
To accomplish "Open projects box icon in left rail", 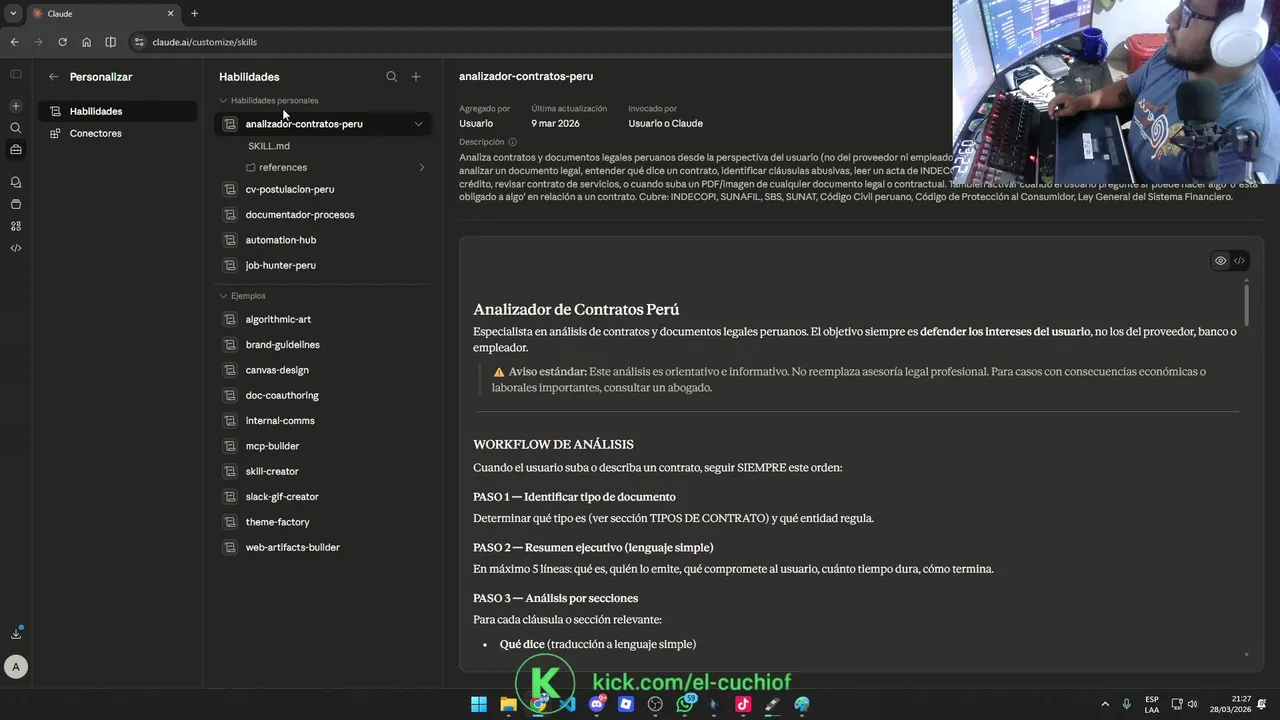I will coord(16,204).
